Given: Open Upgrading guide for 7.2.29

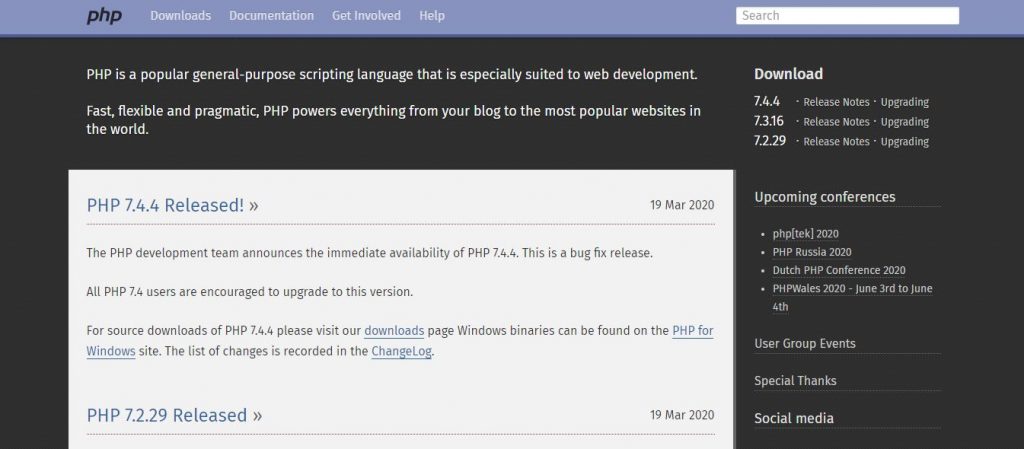Looking at the screenshot, I should pos(904,142).
